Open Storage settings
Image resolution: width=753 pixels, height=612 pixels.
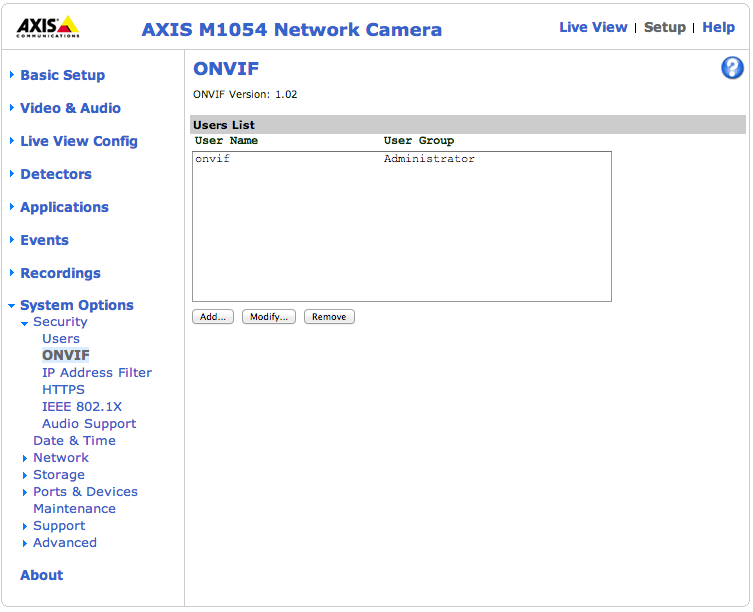(x=59, y=475)
